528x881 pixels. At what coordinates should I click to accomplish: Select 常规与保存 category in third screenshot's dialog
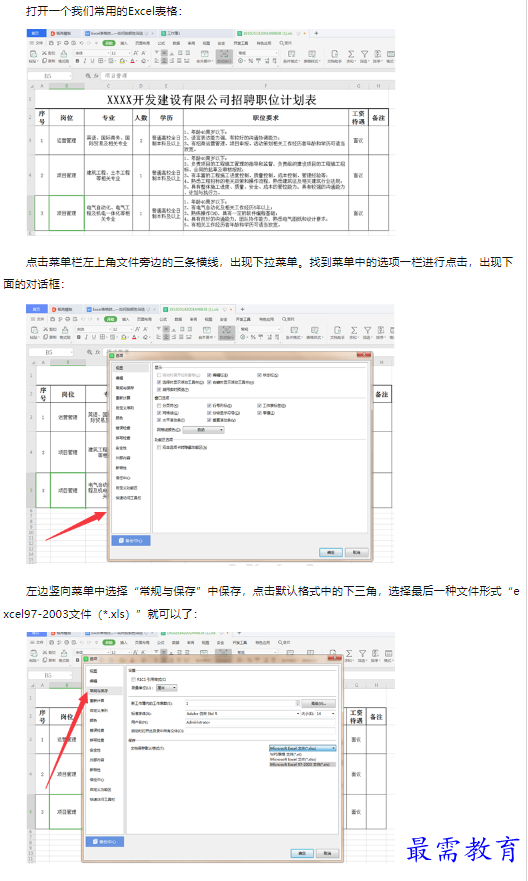coord(98,690)
